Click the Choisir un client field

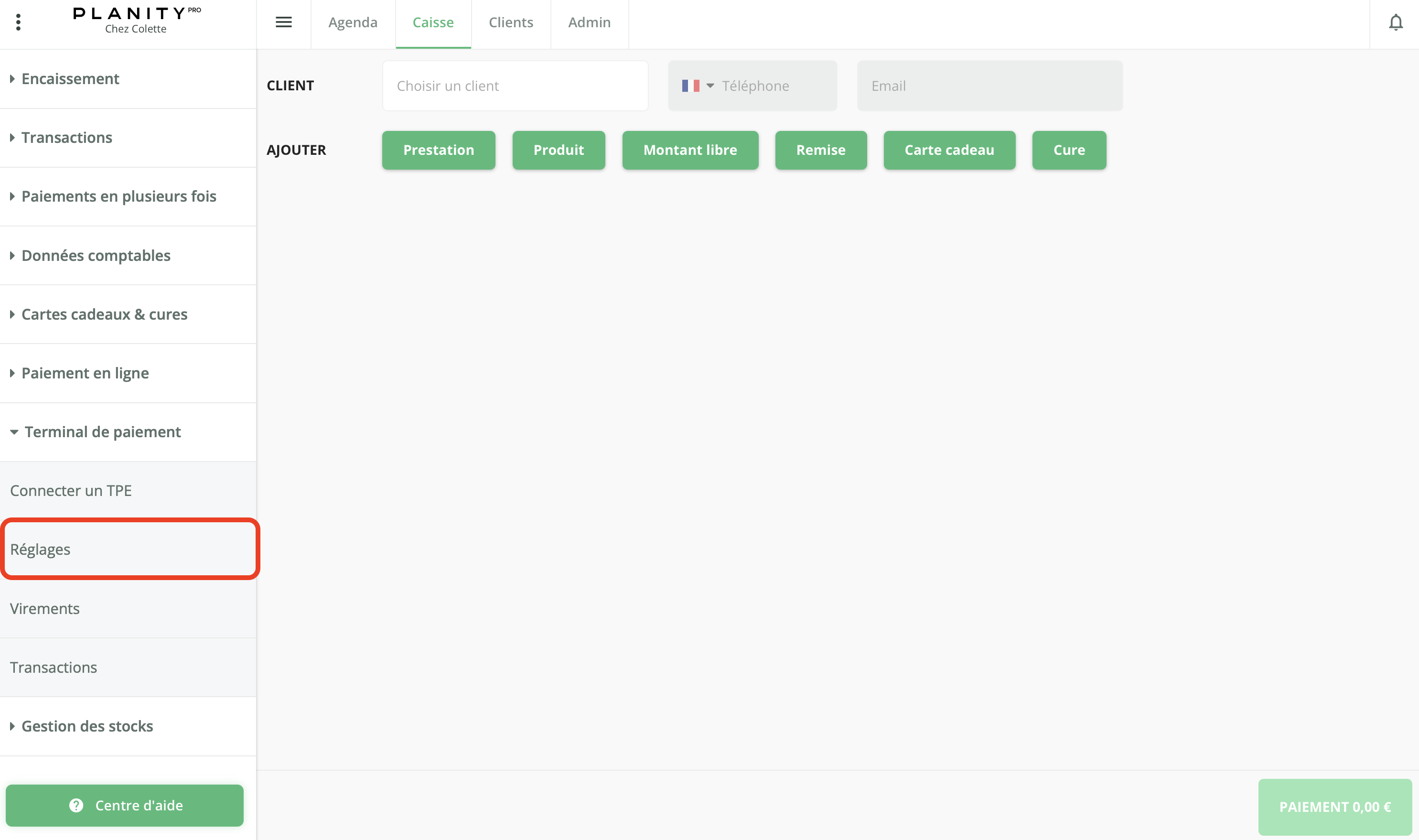(515, 86)
